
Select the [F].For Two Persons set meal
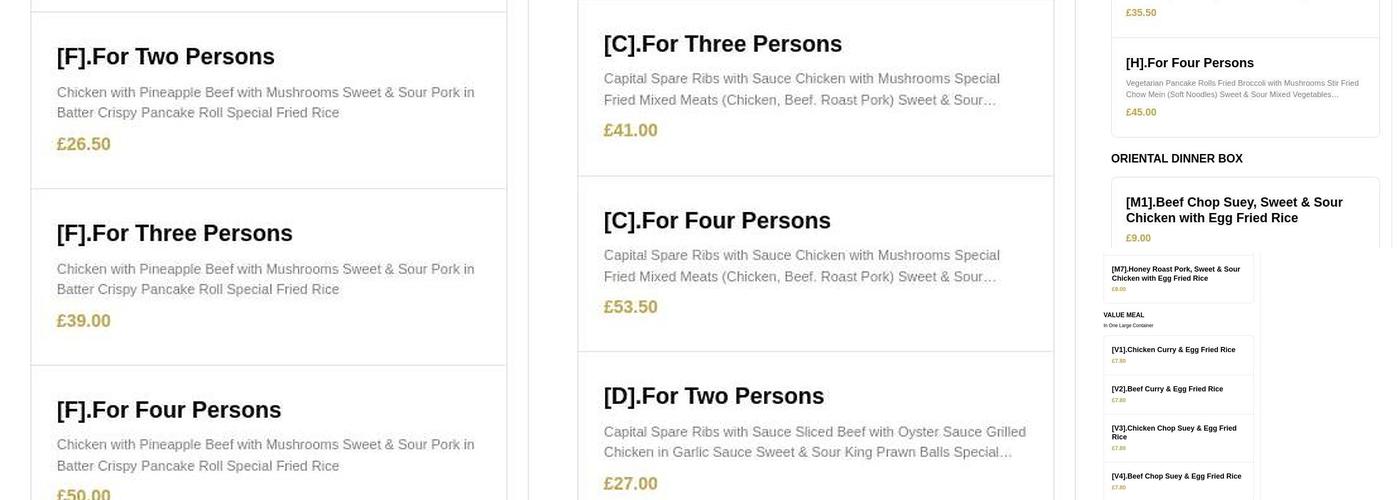point(166,57)
